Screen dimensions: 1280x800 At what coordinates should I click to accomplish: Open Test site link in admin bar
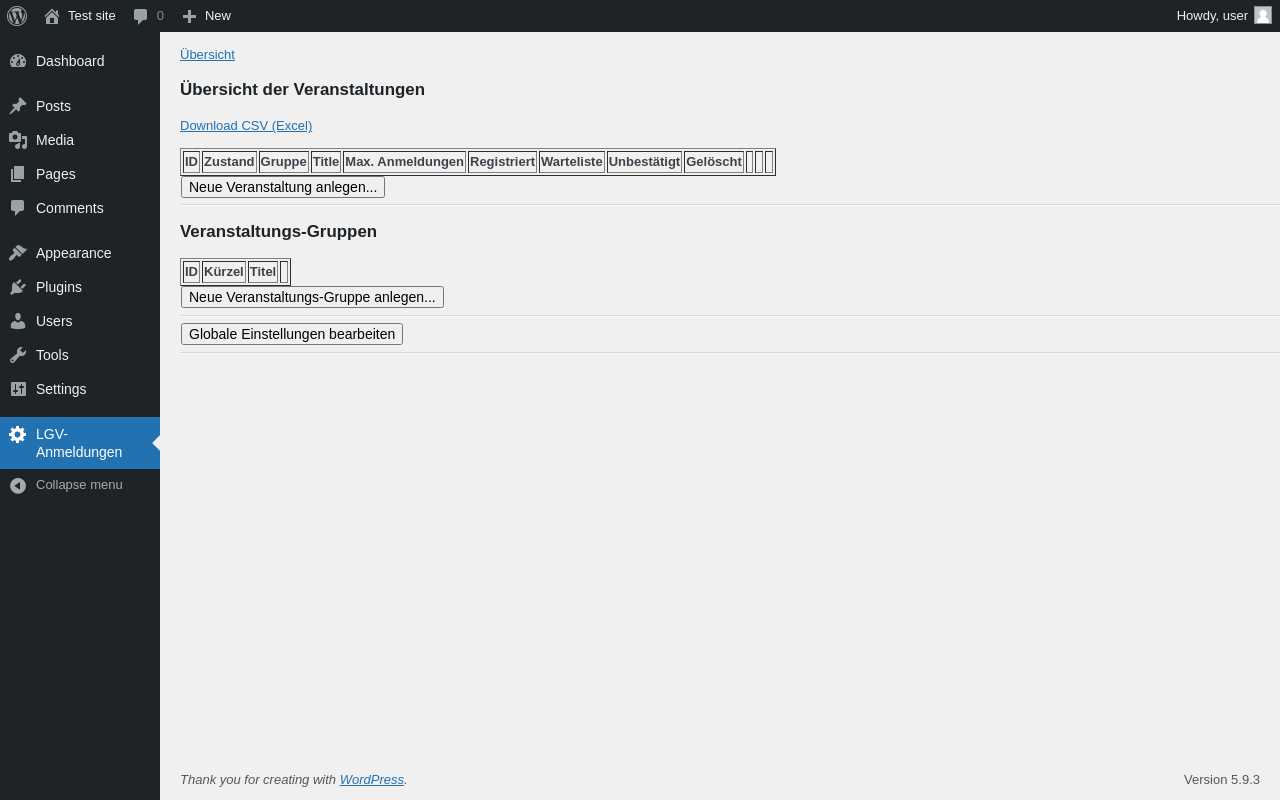tap(80, 16)
